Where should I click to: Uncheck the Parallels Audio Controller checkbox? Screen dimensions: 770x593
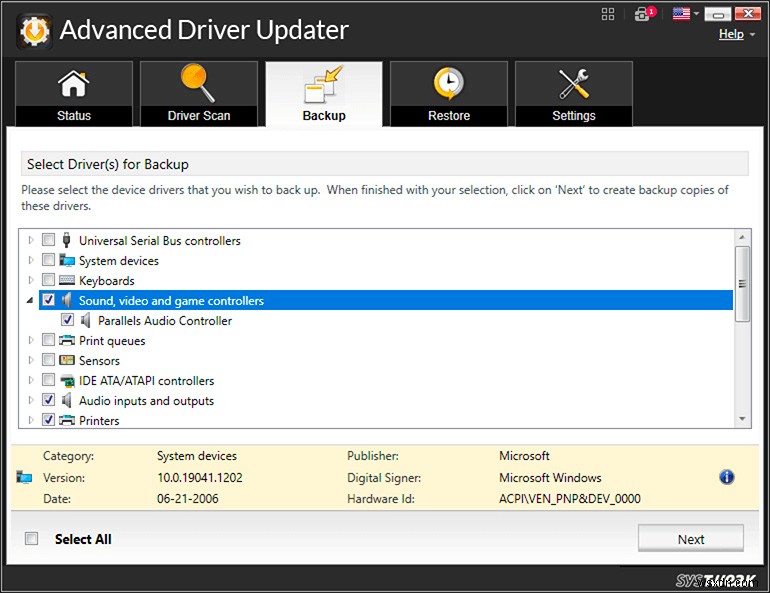pos(67,320)
